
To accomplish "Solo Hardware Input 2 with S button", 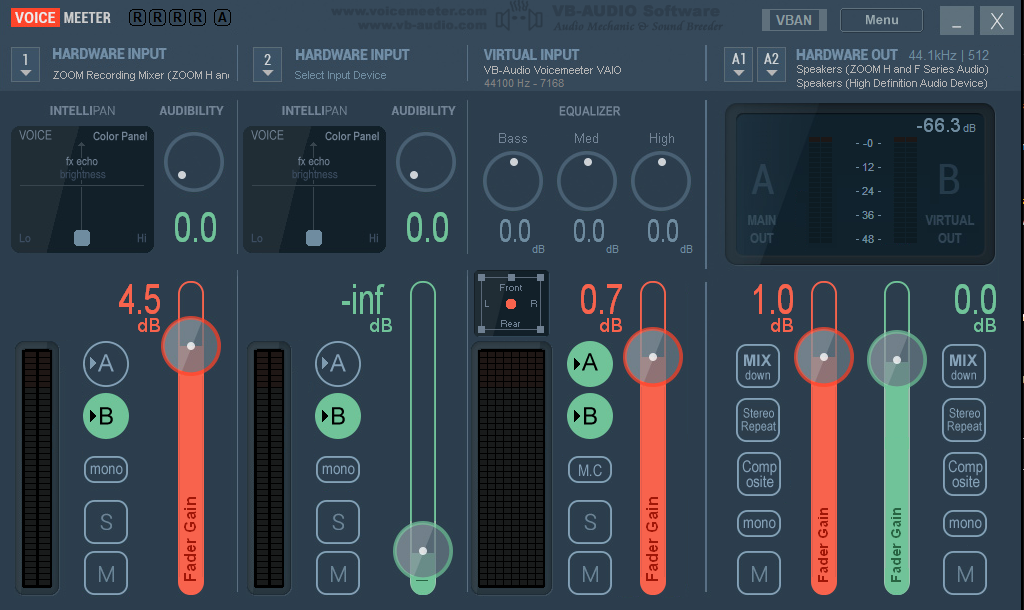I will coord(338,522).
